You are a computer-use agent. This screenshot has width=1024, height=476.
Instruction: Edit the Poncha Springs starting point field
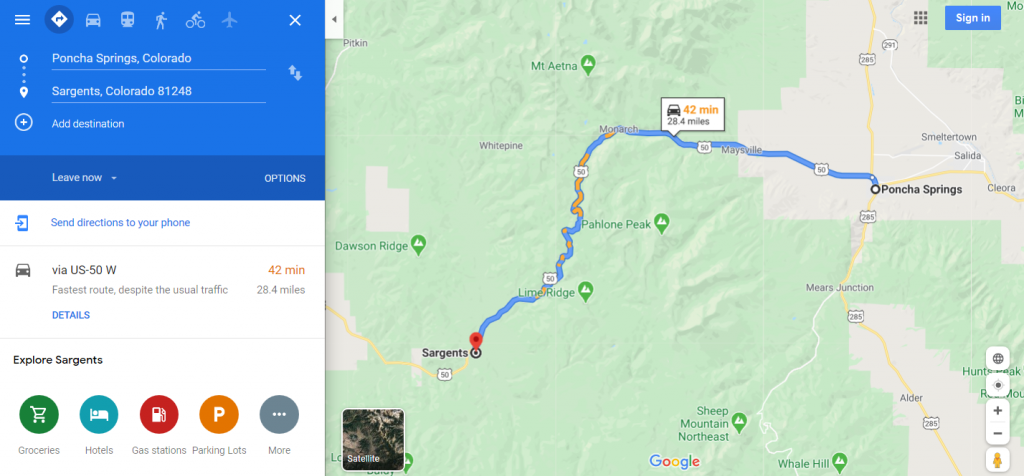pos(159,58)
